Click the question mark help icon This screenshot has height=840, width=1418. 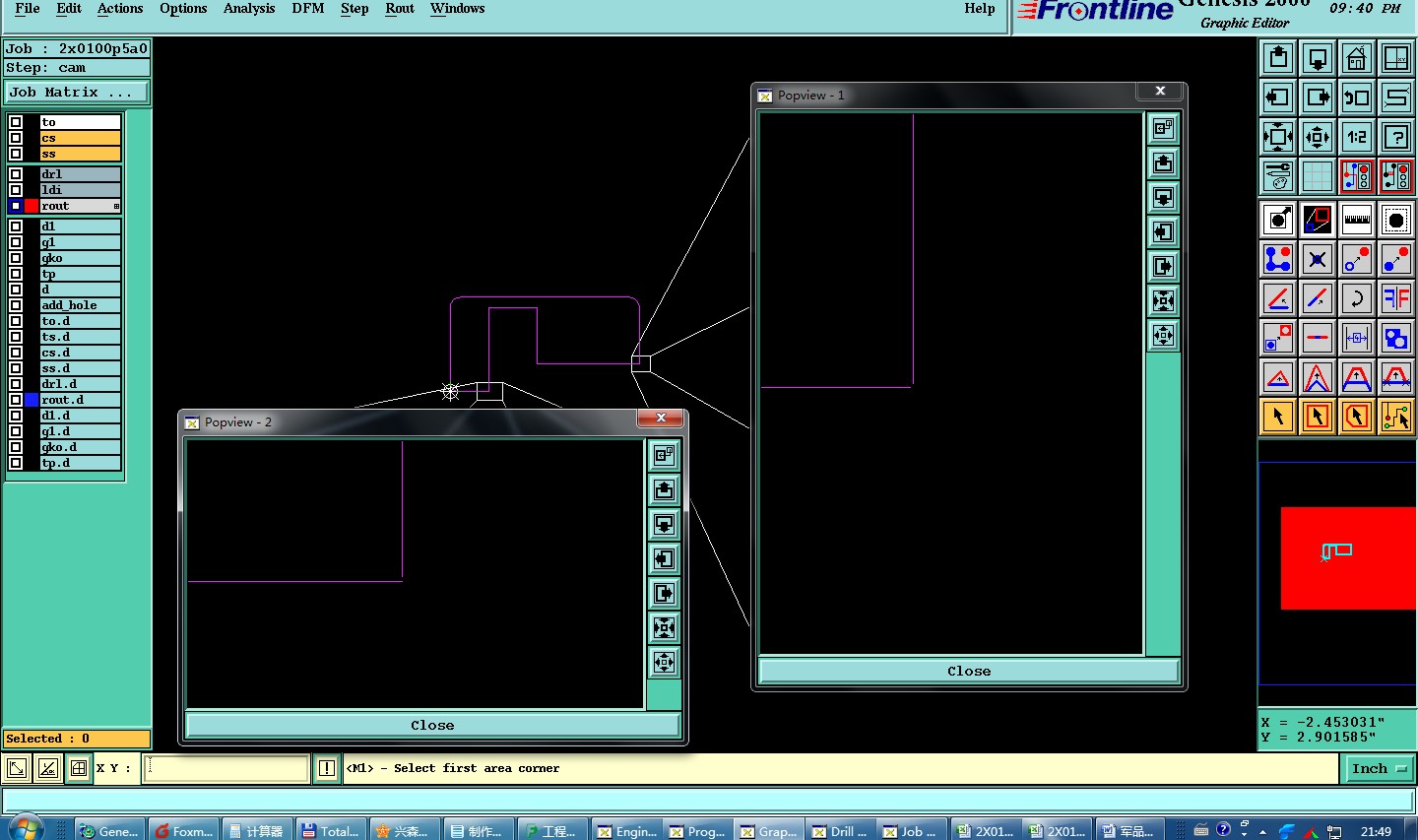1396,137
